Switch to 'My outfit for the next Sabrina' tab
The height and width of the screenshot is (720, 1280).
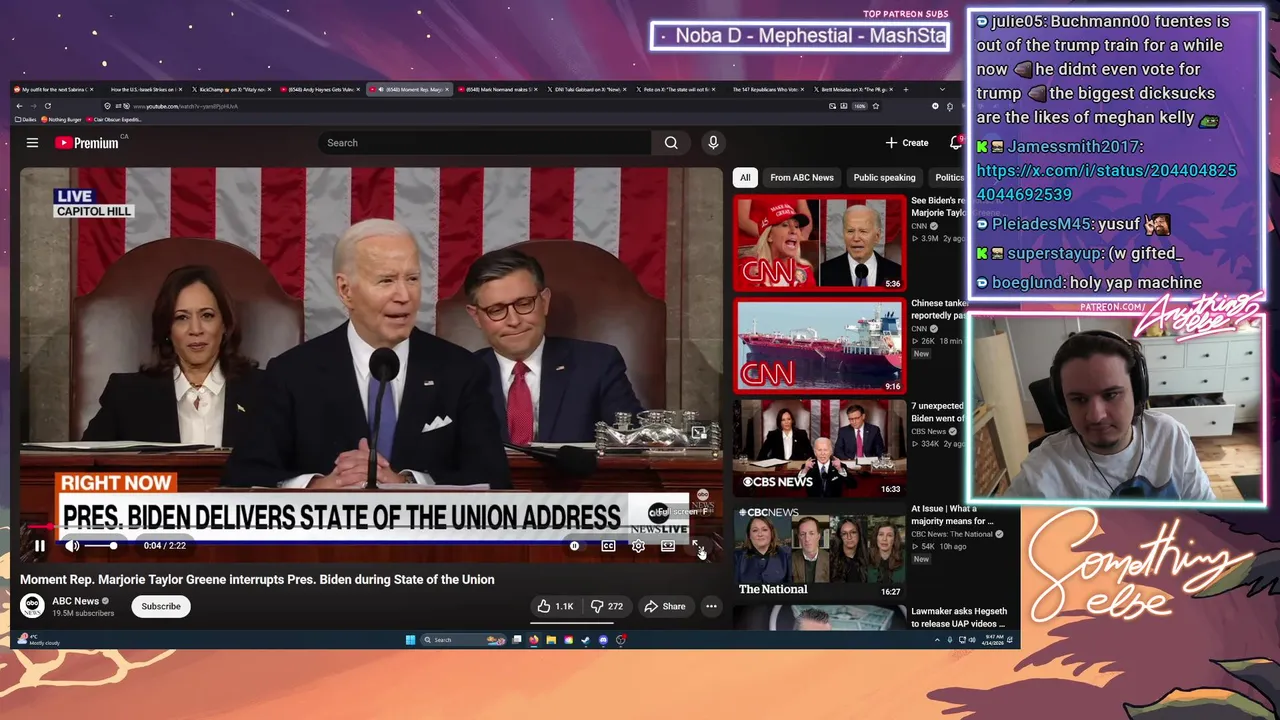(x=55, y=89)
